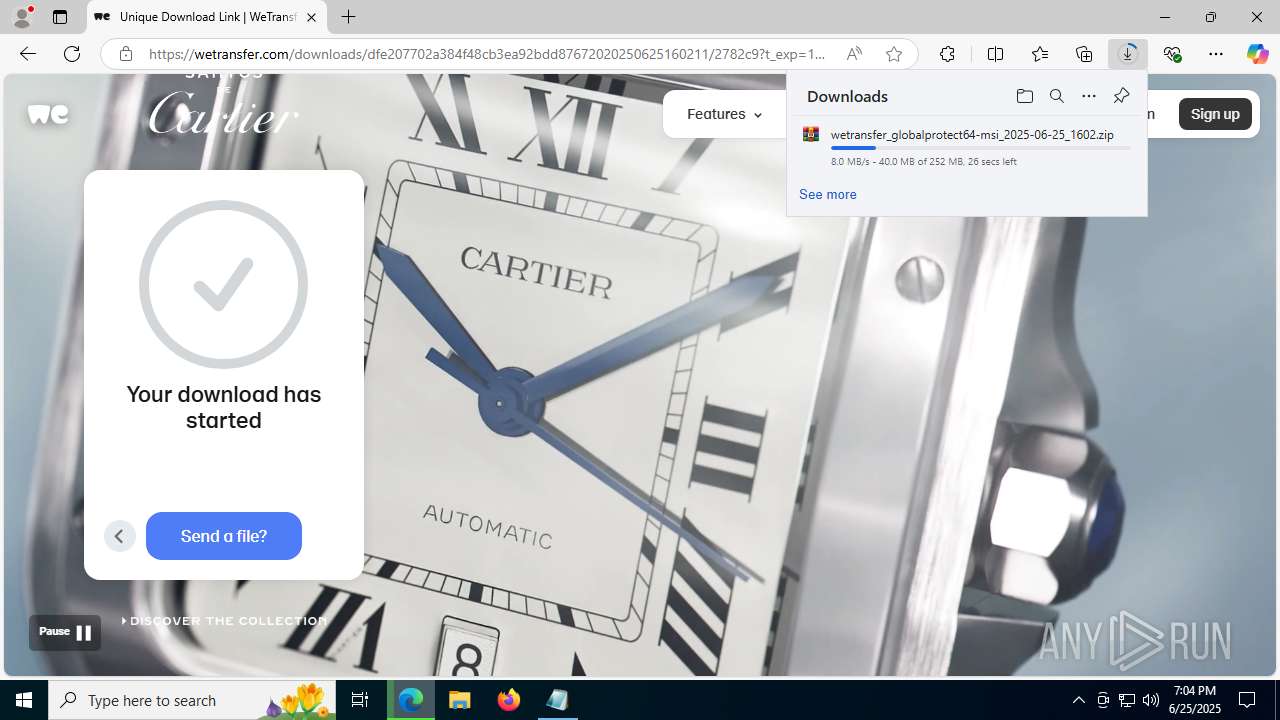Viewport: 1280px width, 720px height.
Task: Pin the Downloads panel
Action: pyautogui.click(x=1121, y=96)
